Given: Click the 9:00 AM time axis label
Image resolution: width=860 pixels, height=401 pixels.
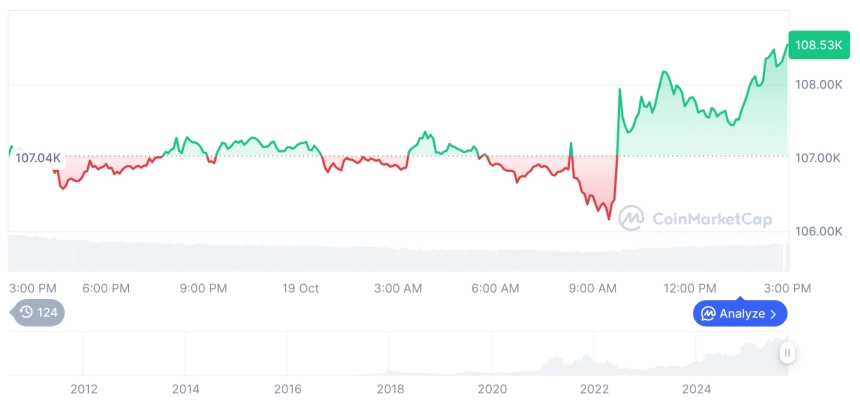Looking at the screenshot, I should (x=593, y=288).
